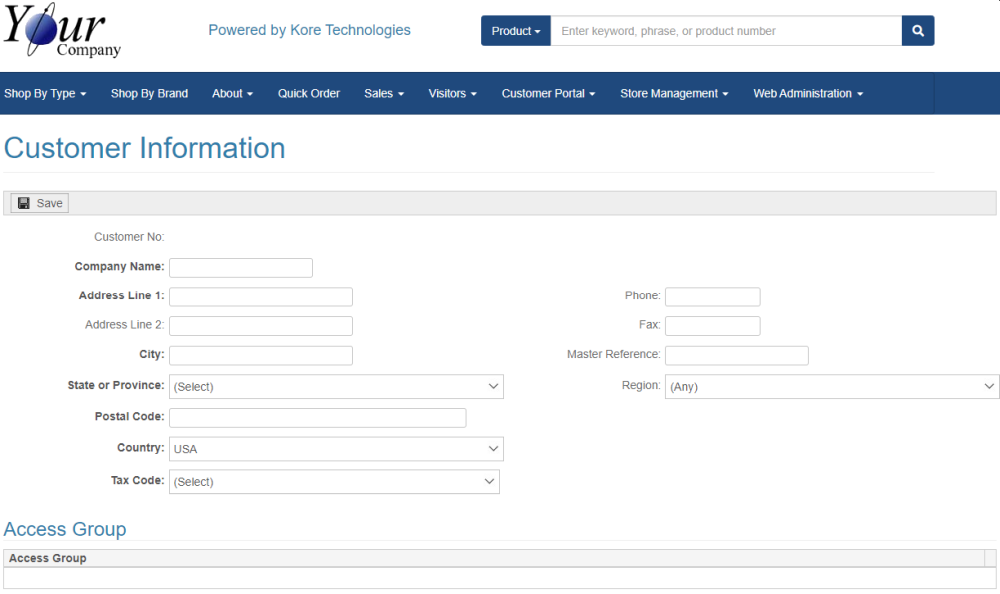Focus the Address Line 1 field

click(x=261, y=297)
